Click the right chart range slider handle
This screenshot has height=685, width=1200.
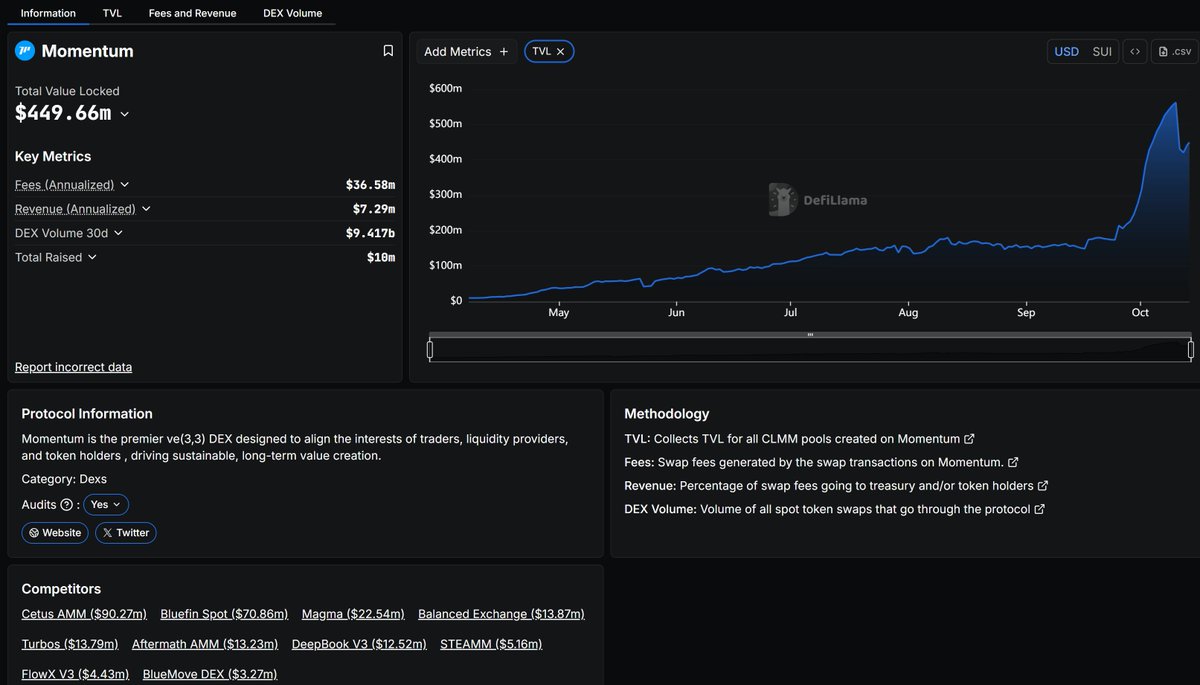1191,349
